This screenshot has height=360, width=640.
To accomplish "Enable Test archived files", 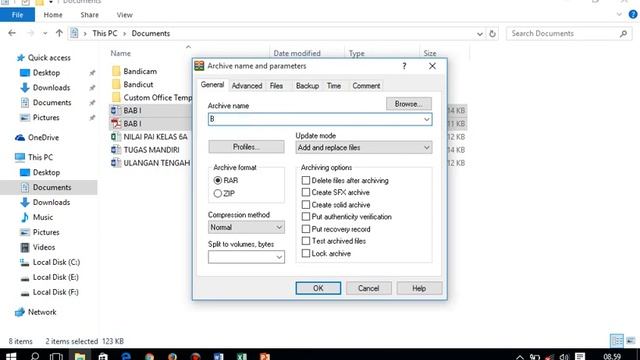I will (x=306, y=241).
